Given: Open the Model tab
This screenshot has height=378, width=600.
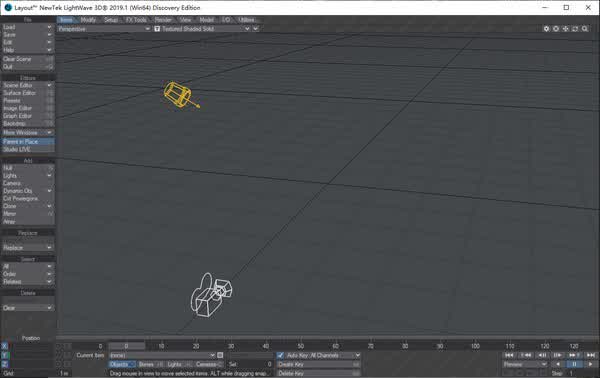Looking at the screenshot, I should [207, 20].
